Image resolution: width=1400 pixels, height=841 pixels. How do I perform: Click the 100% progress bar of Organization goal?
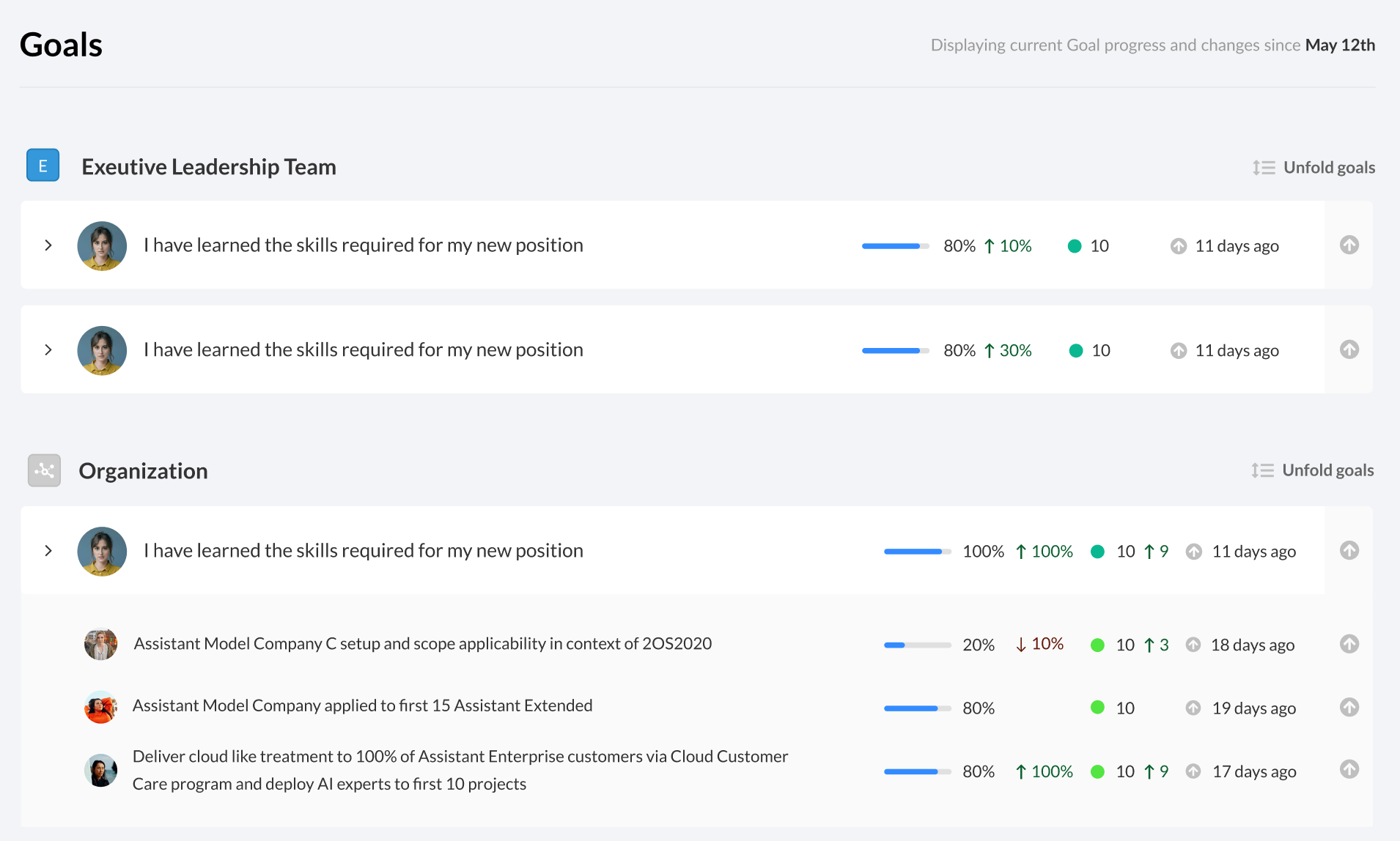(x=918, y=552)
